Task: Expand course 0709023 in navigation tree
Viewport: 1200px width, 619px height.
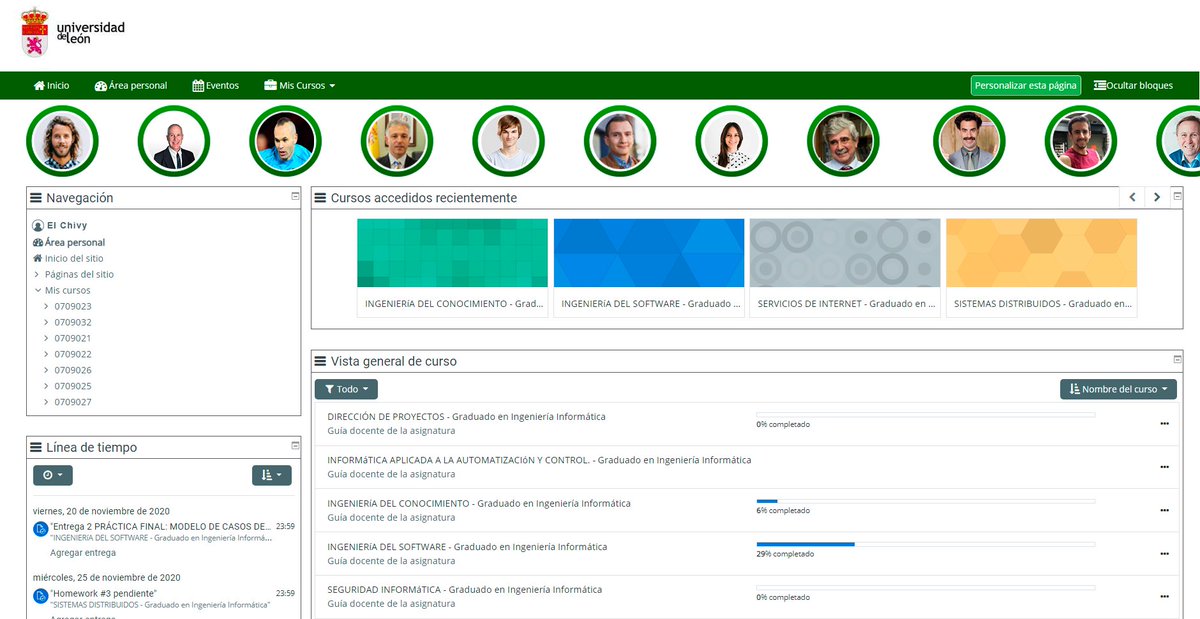Action: click(46, 306)
